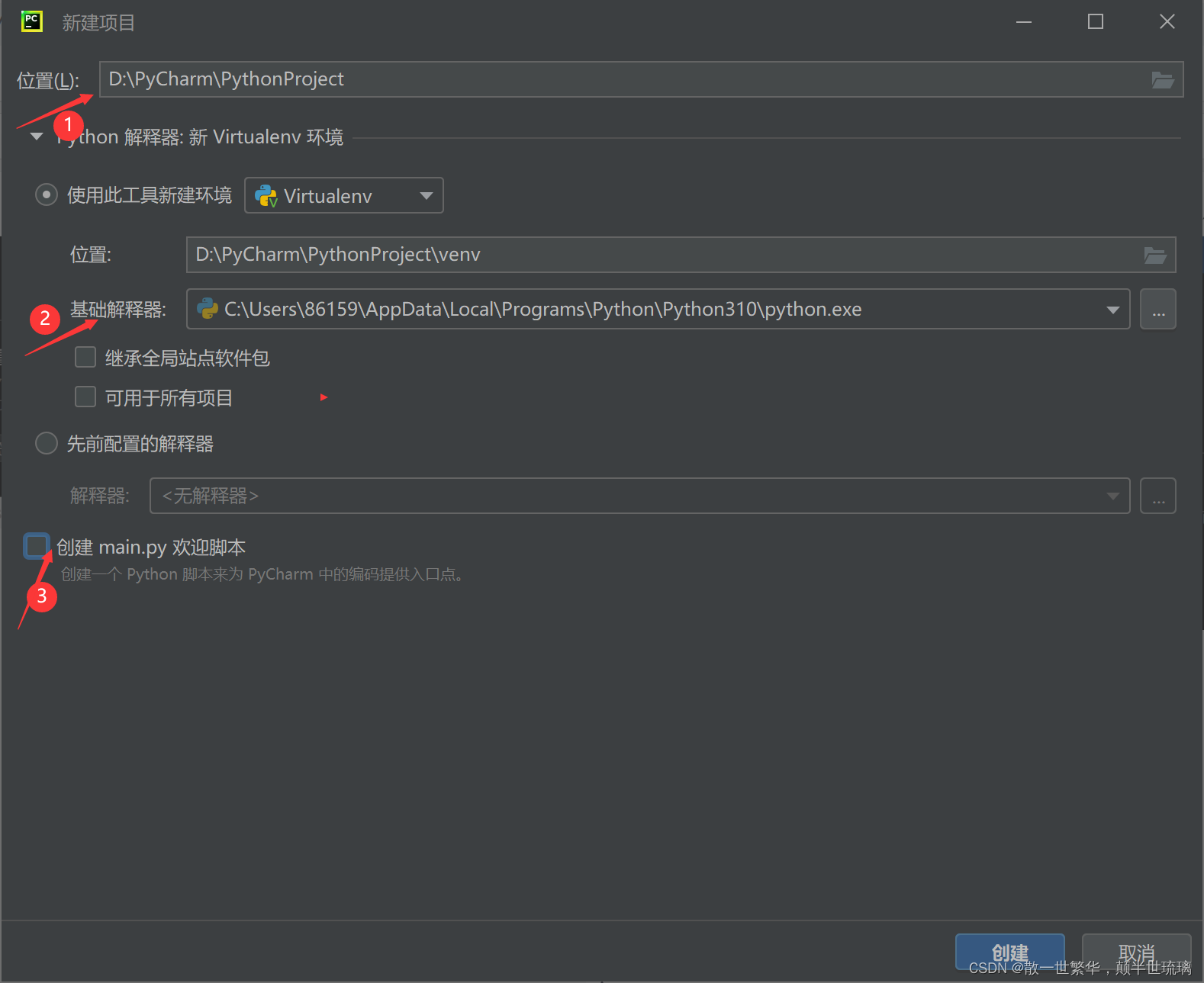
Task: Enable 可用于所有项目 checkbox
Action: point(85,397)
